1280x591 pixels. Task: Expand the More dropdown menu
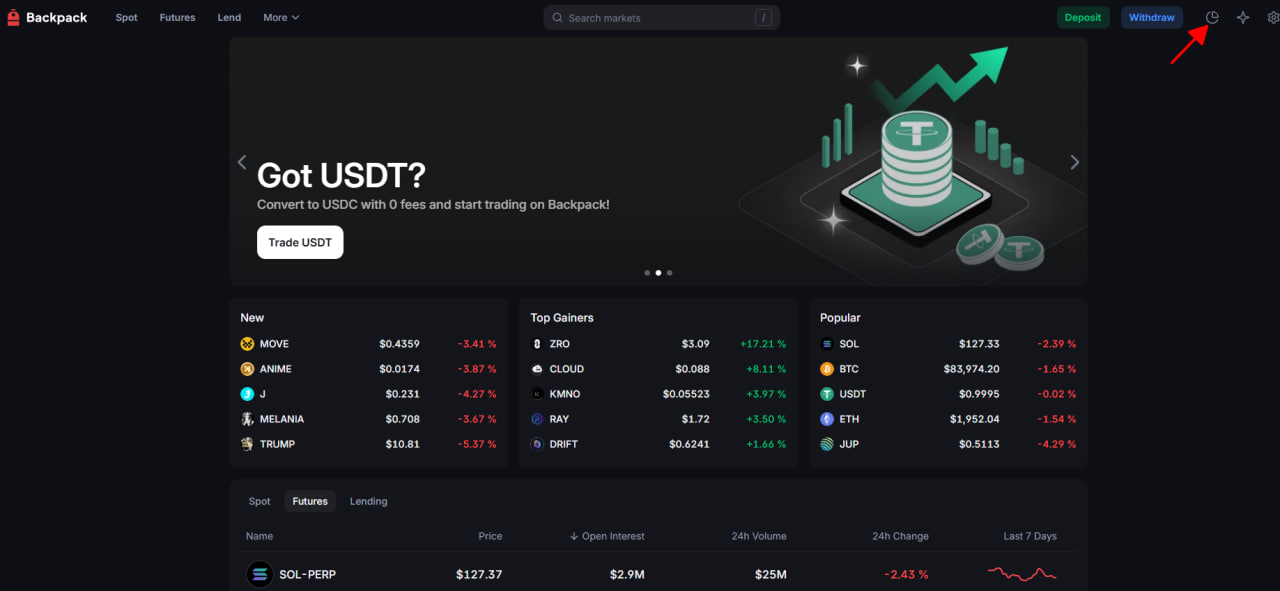(x=281, y=18)
